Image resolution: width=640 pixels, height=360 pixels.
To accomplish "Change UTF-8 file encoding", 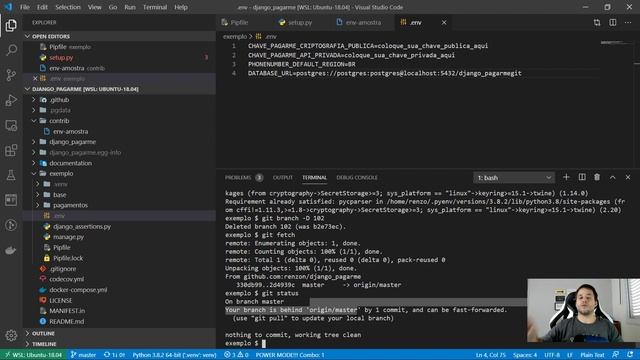I will tap(552, 355).
